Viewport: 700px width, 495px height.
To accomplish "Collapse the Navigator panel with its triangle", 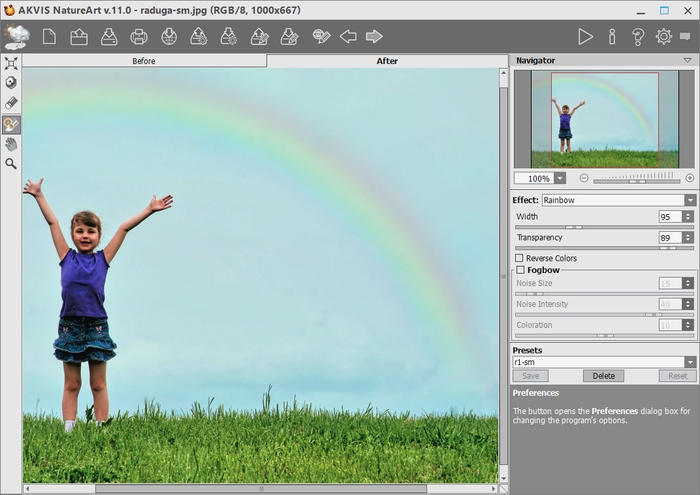I will coord(688,60).
